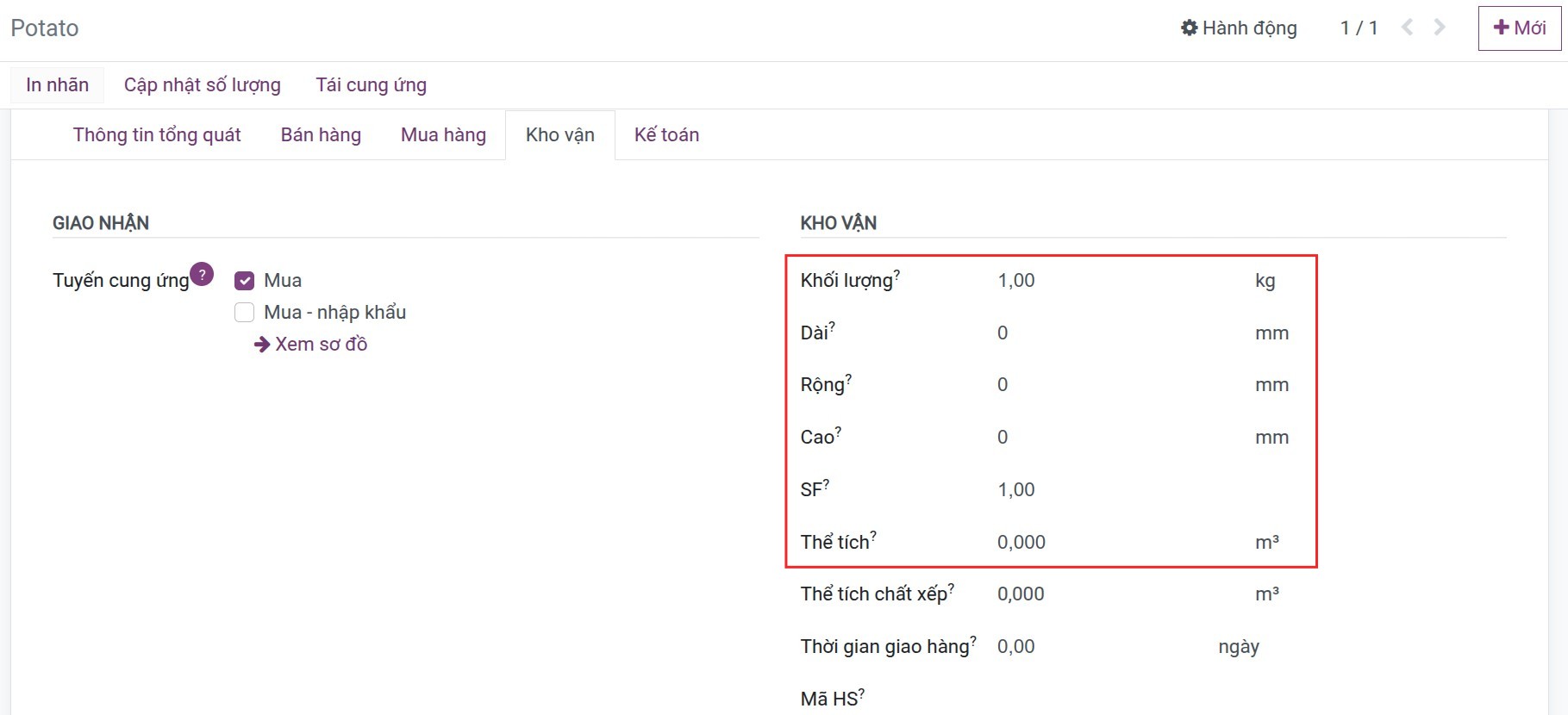Select the Mua hàng tab
The height and width of the screenshot is (715, 1568).
click(443, 135)
